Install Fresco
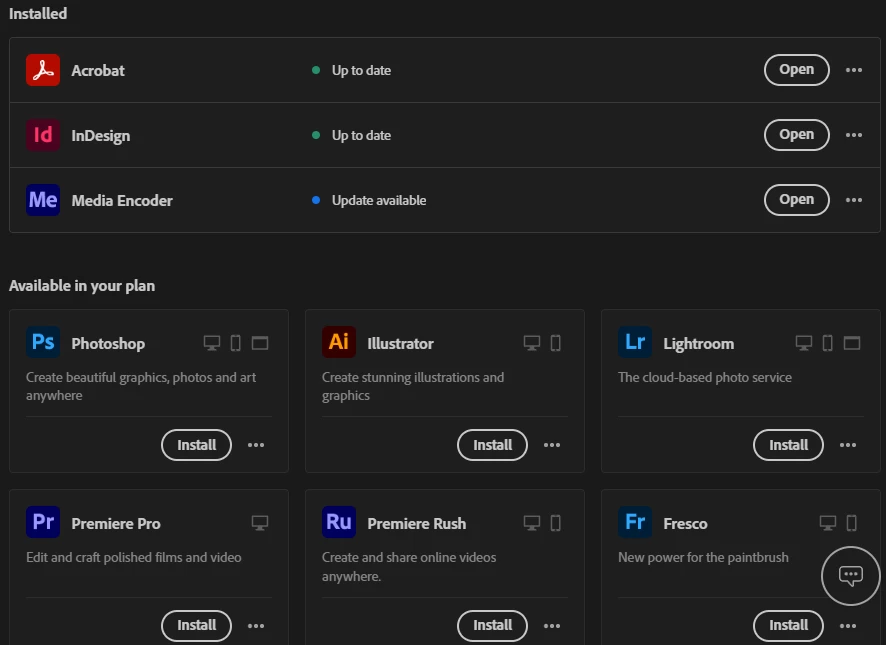This screenshot has height=645, width=886. [x=789, y=626]
